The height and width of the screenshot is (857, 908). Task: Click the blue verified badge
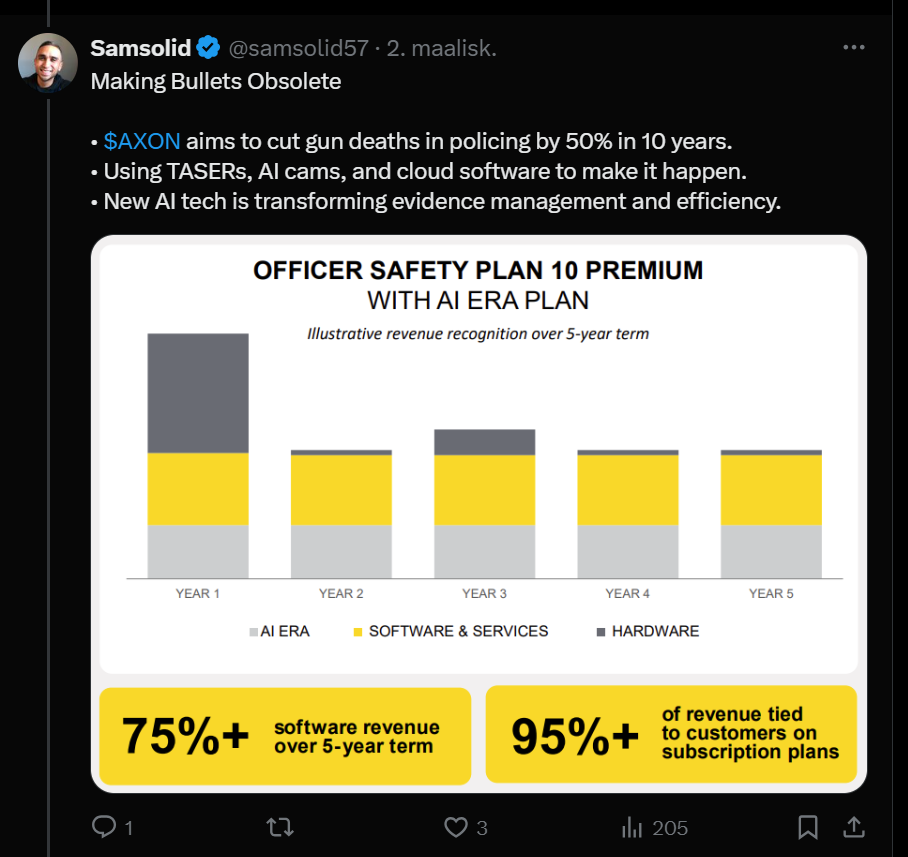point(208,48)
